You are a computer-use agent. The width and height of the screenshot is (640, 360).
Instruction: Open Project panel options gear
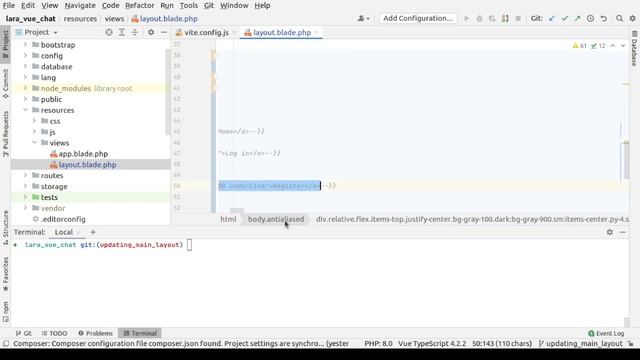click(x=151, y=32)
